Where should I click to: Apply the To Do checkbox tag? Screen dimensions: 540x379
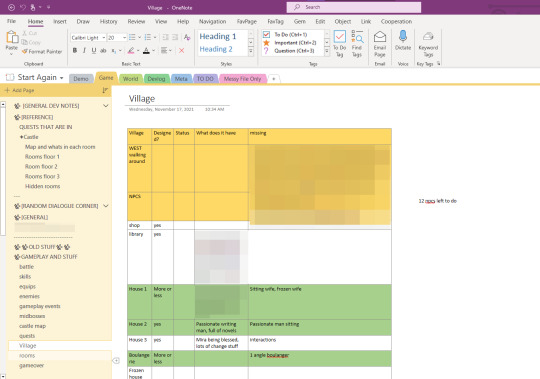[285, 34]
